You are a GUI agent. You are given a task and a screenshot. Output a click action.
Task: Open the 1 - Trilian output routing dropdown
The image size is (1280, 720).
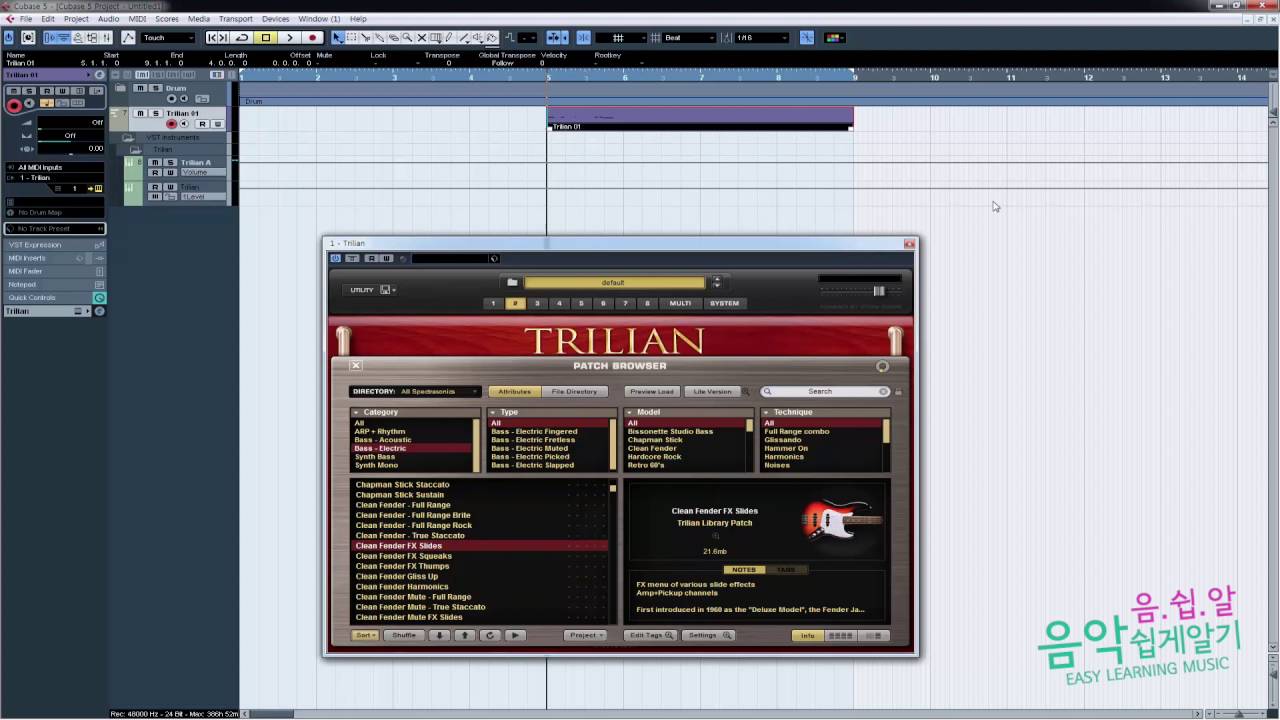coord(54,177)
